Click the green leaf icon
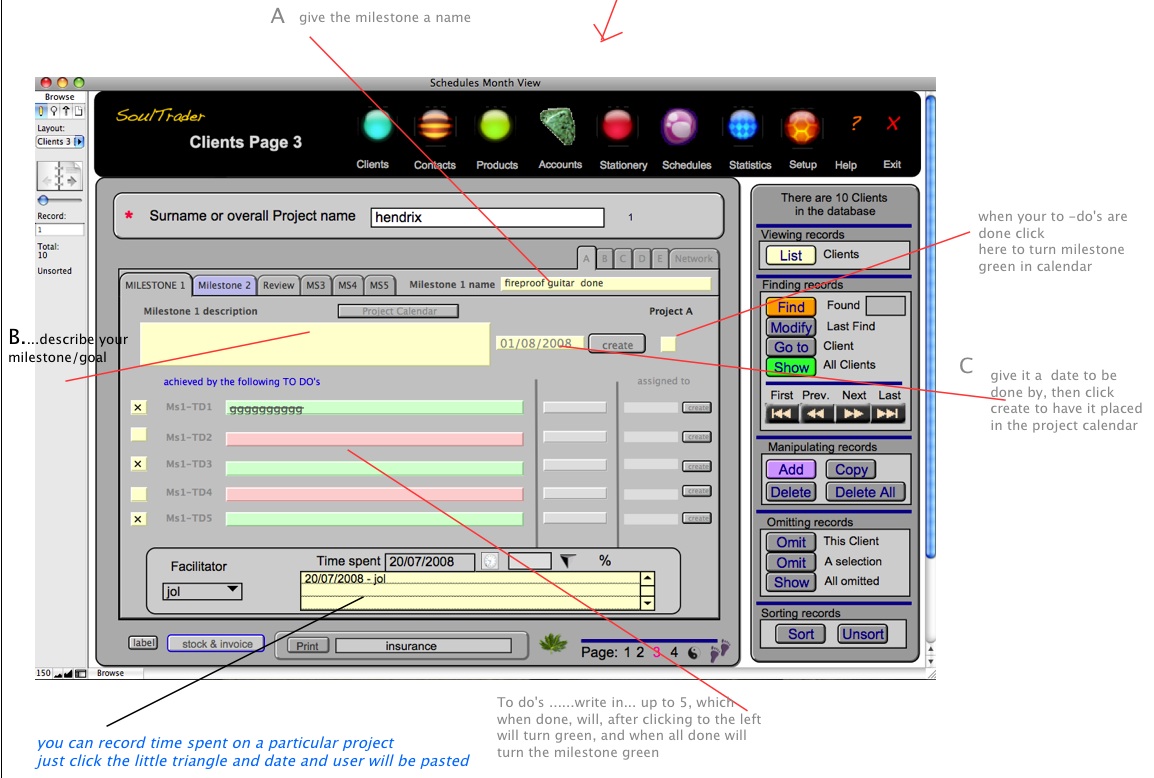Screen dimensions: 1154x778 pos(553,643)
